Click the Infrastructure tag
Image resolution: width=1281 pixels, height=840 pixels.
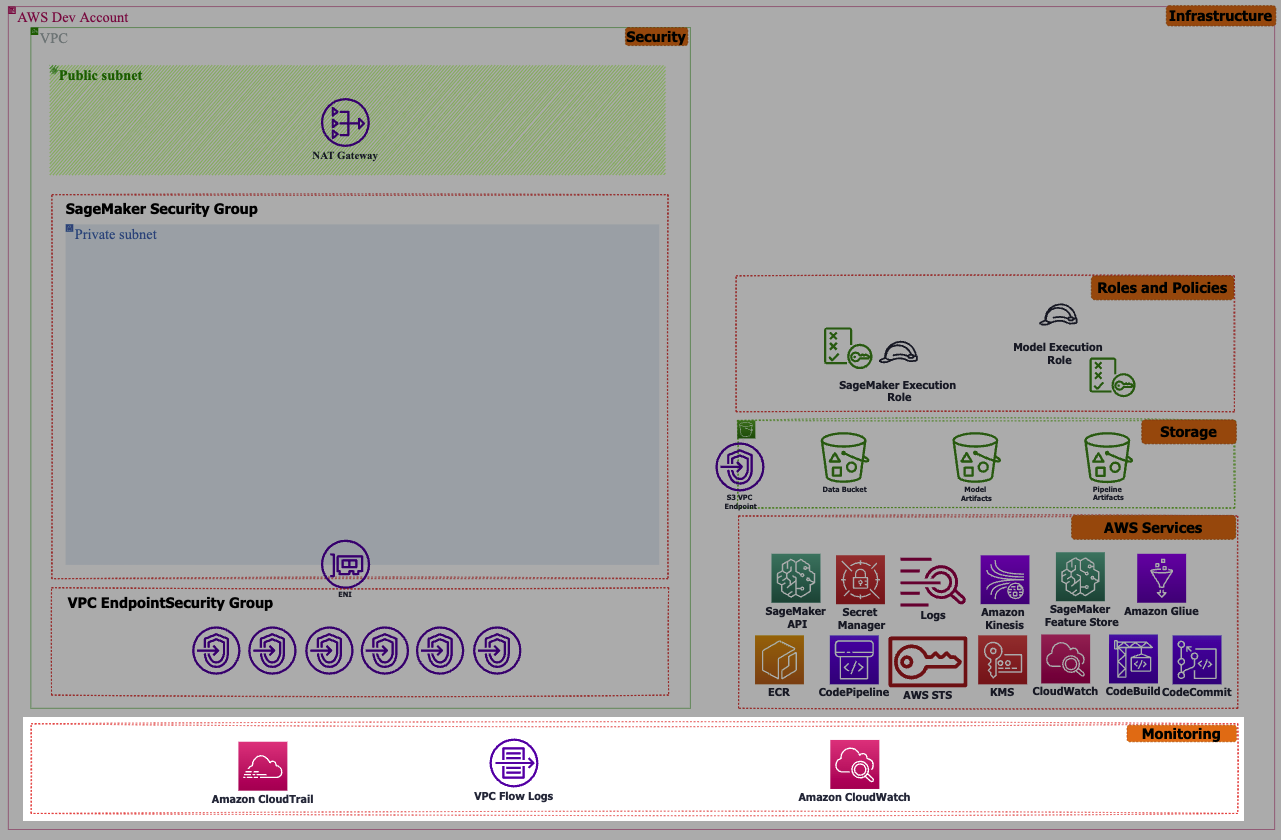point(1220,16)
